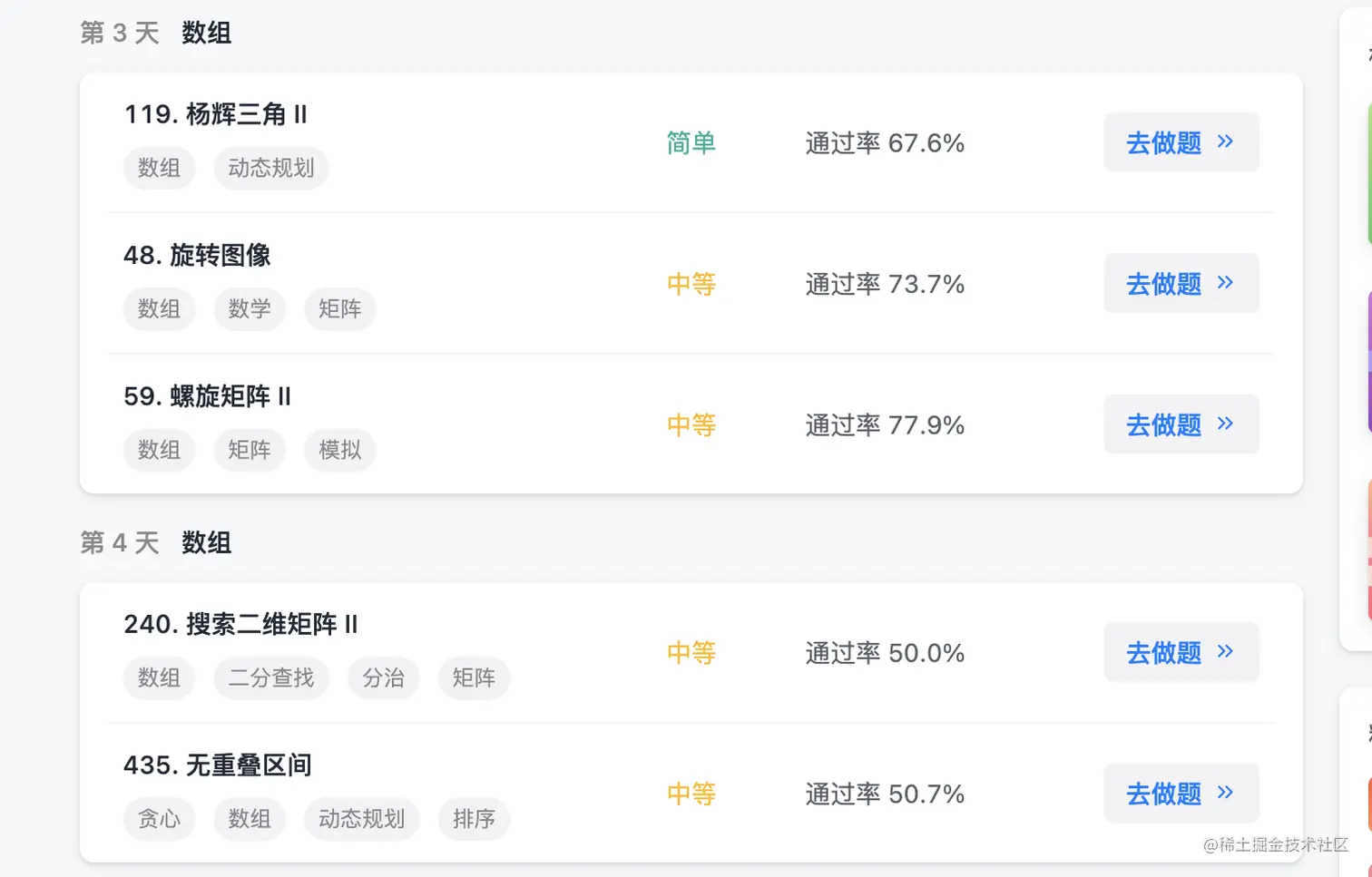Open problem title 48. 旋转图像
The width and height of the screenshot is (1372, 877).
click(197, 256)
